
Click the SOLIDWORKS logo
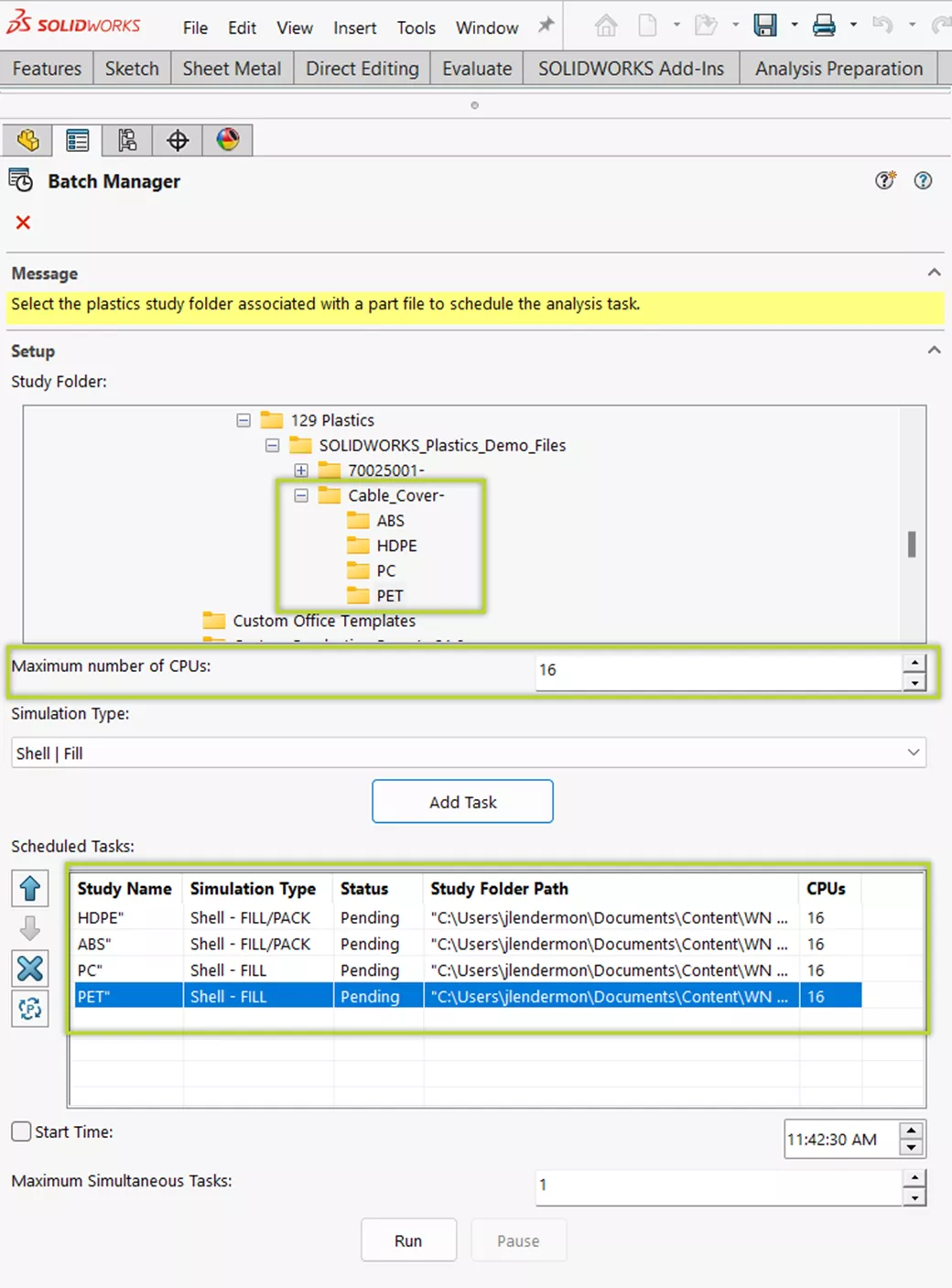[x=73, y=24]
